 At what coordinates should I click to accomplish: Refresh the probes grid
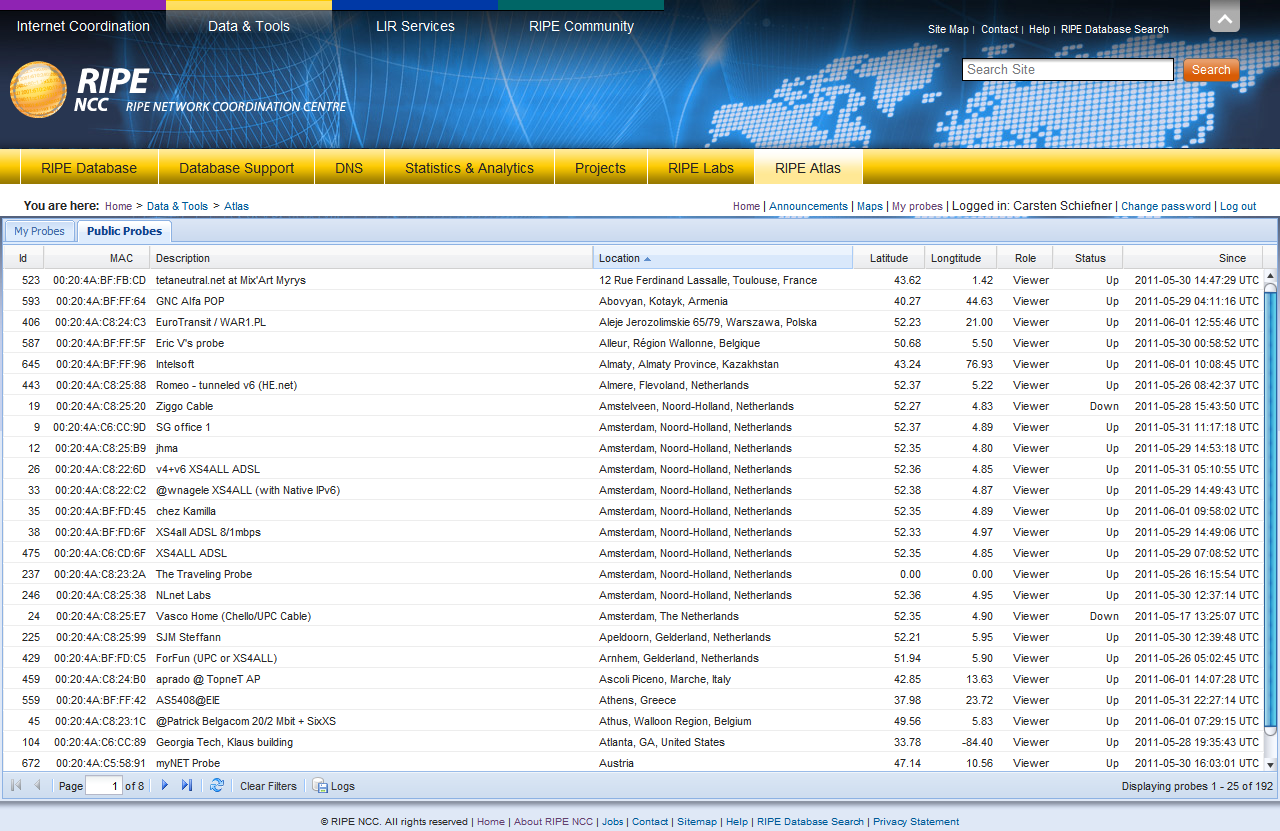coord(217,786)
